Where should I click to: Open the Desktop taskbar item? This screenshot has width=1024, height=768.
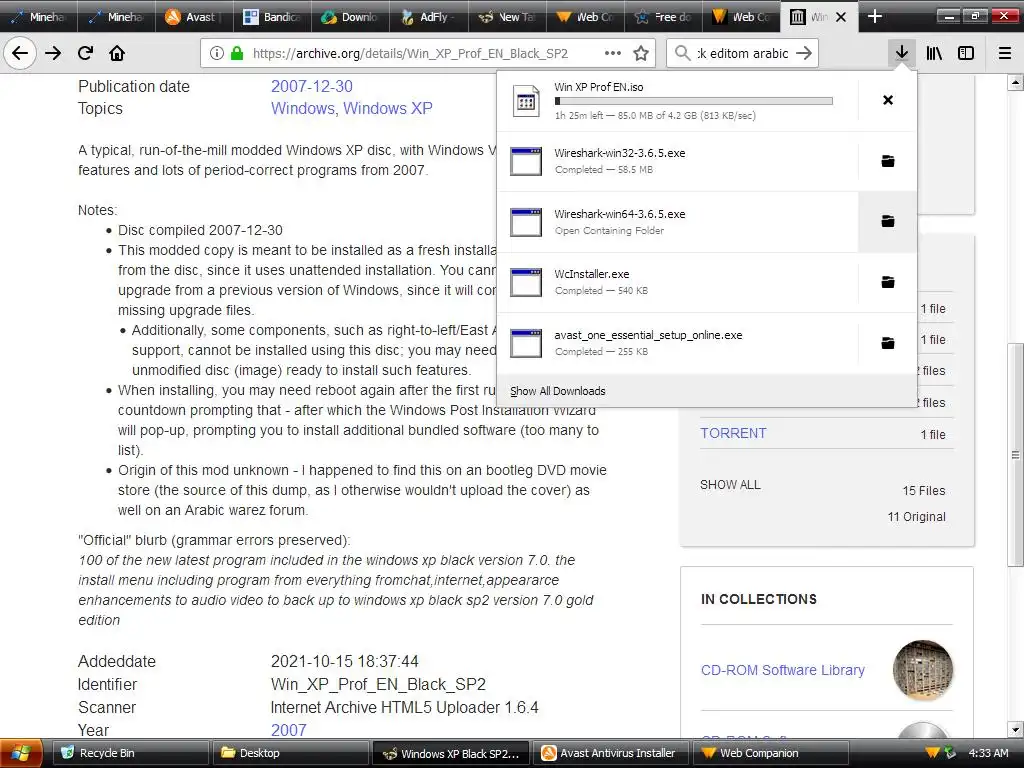point(290,753)
